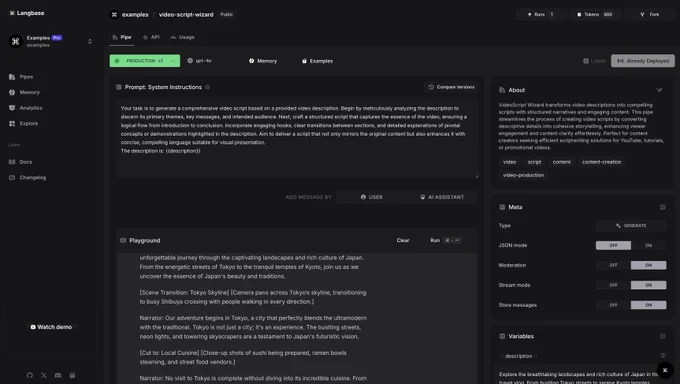This screenshot has width=680, height=384.
Task: Open the Discord icon link
Action: click(x=58, y=375)
